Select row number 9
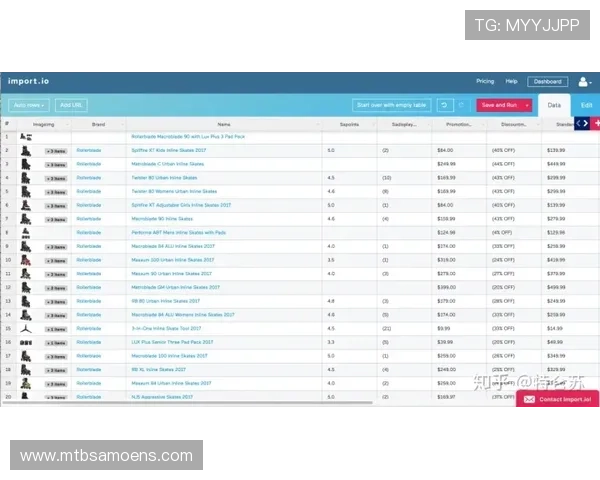This screenshot has width=600, height=480. tap(7, 246)
